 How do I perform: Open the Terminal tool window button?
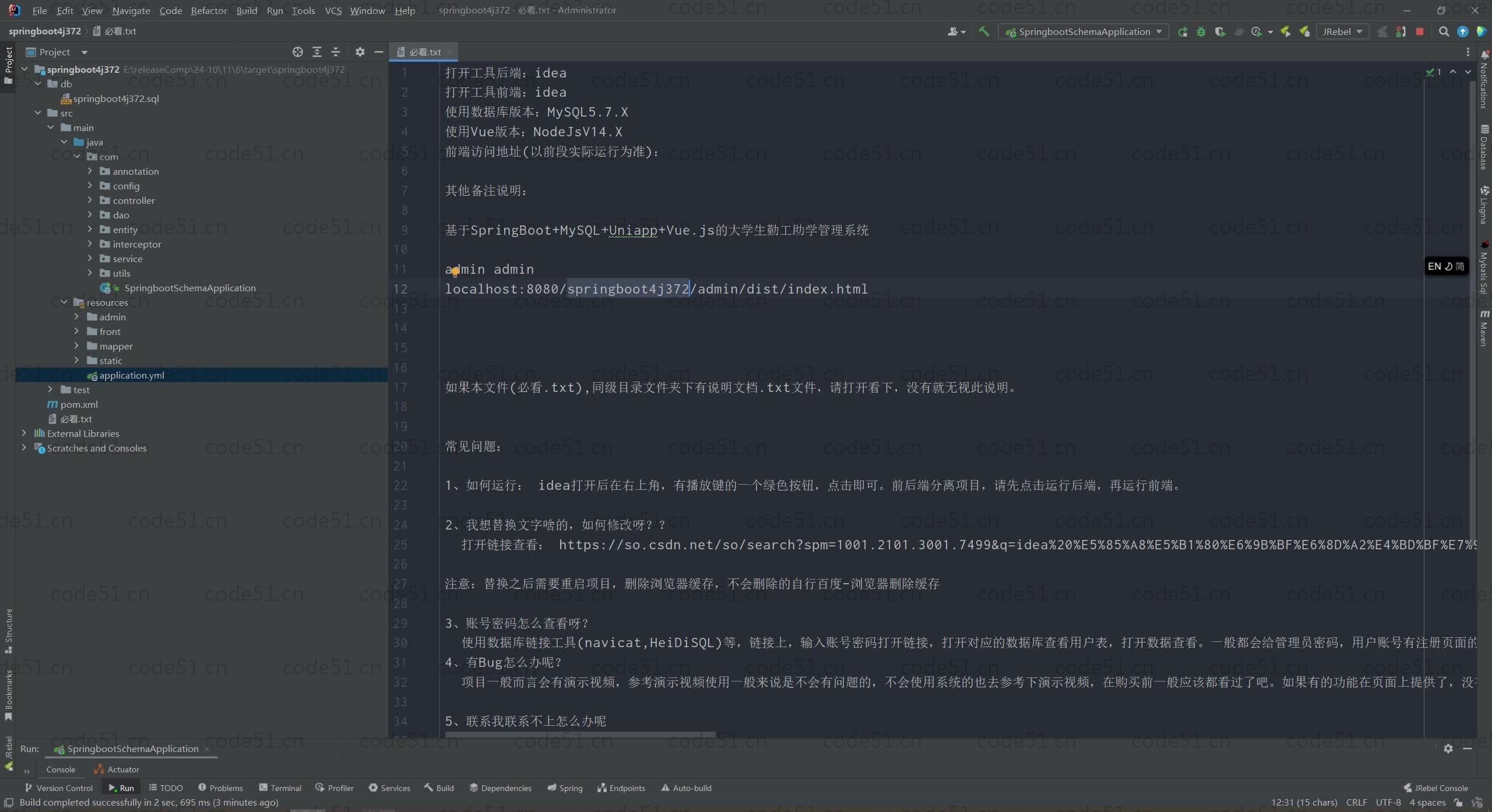point(280,788)
